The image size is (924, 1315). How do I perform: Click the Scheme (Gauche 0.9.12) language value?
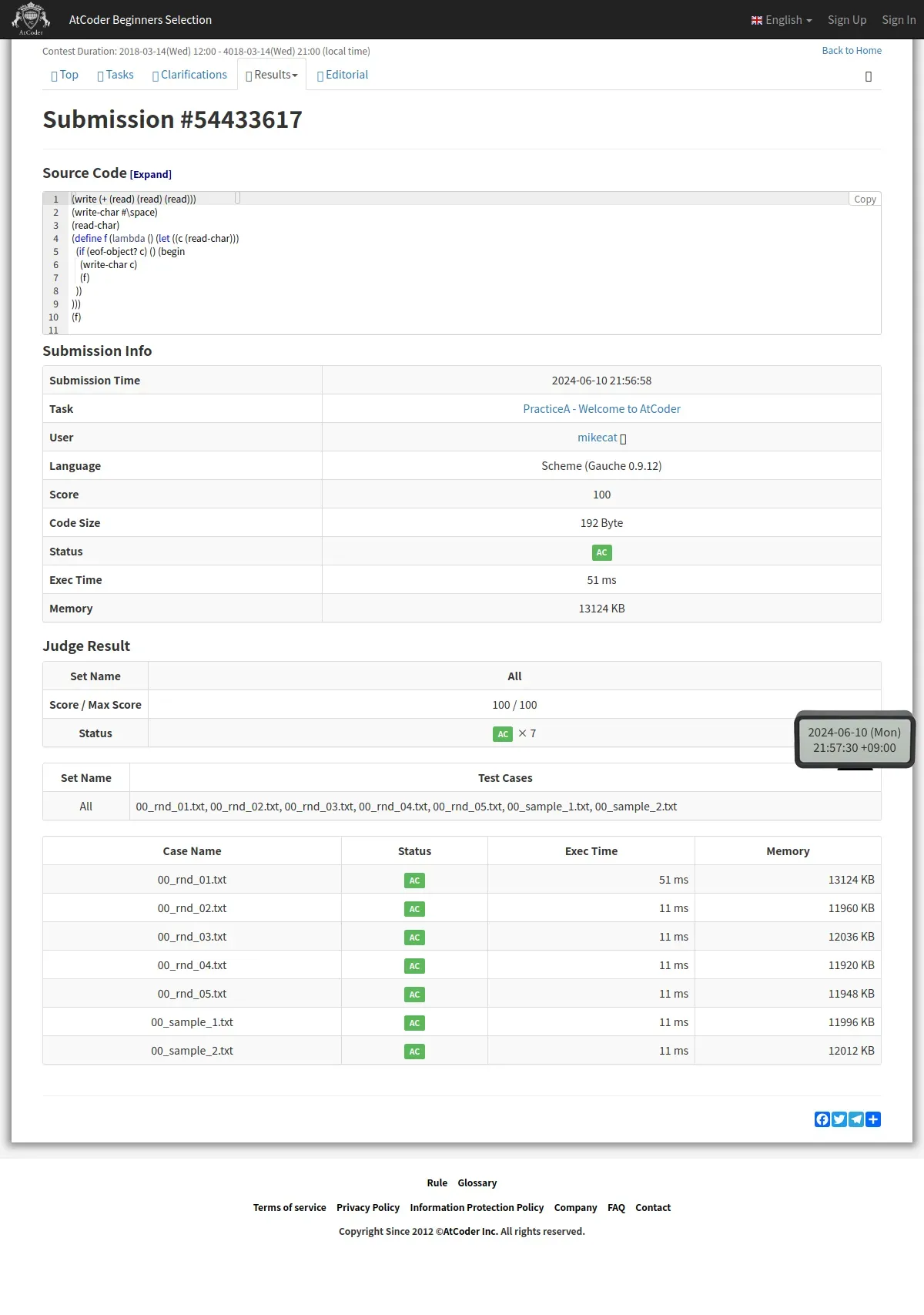click(601, 466)
